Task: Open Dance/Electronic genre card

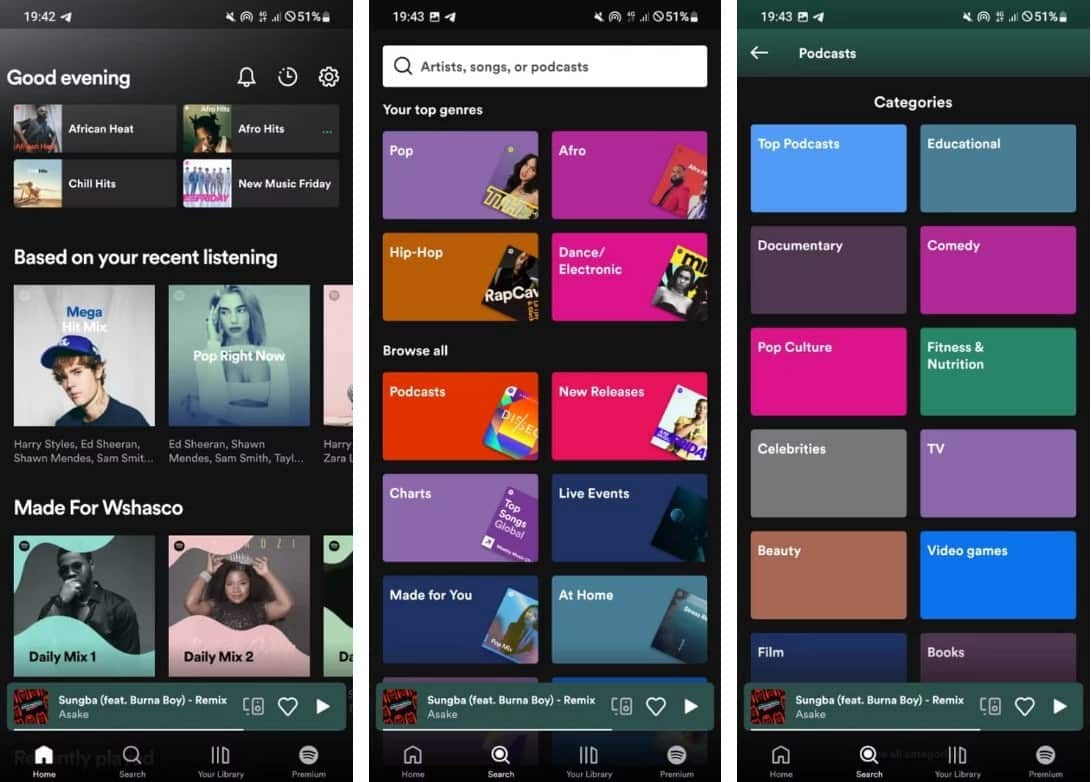Action: (x=630, y=277)
